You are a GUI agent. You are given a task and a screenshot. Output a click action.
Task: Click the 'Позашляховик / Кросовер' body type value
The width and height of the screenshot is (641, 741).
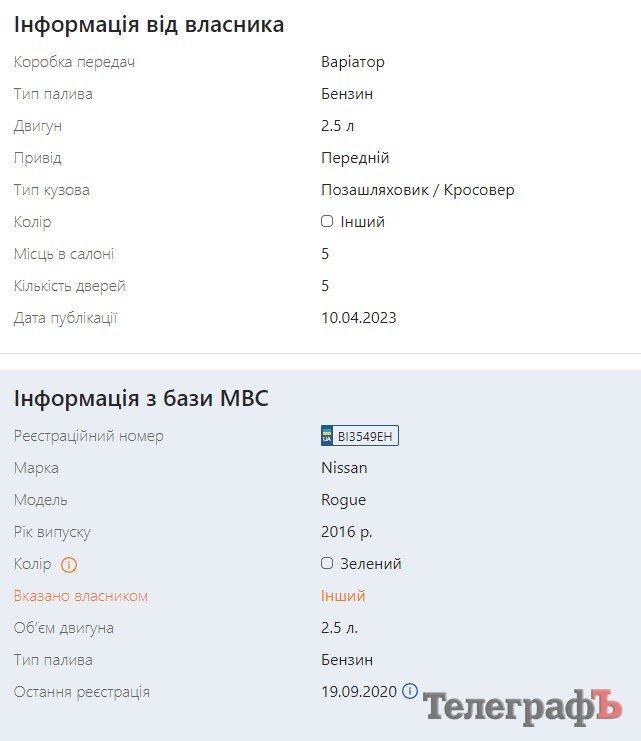pyautogui.click(x=417, y=190)
